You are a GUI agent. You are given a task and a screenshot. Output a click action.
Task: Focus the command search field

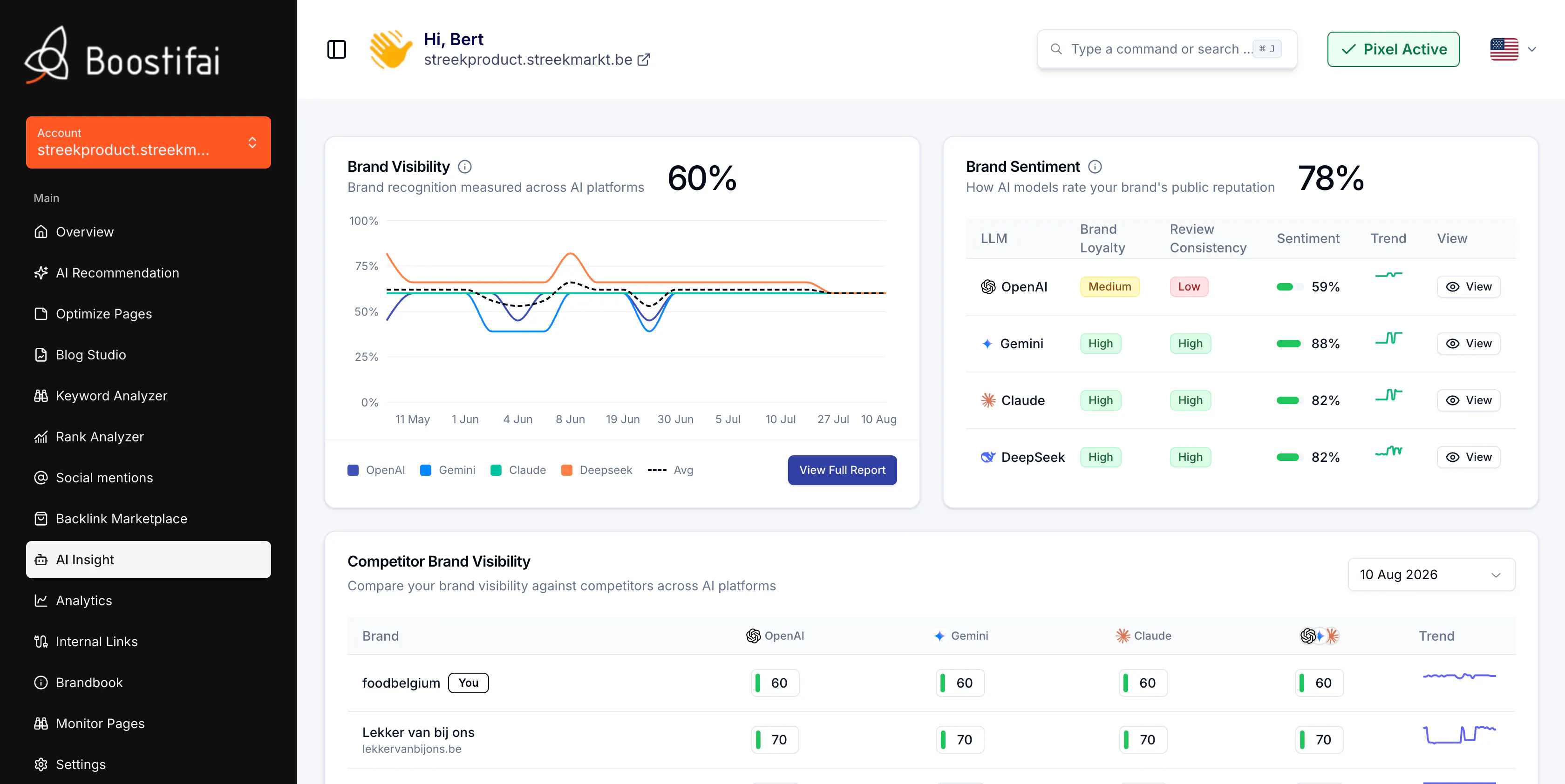point(1166,49)
